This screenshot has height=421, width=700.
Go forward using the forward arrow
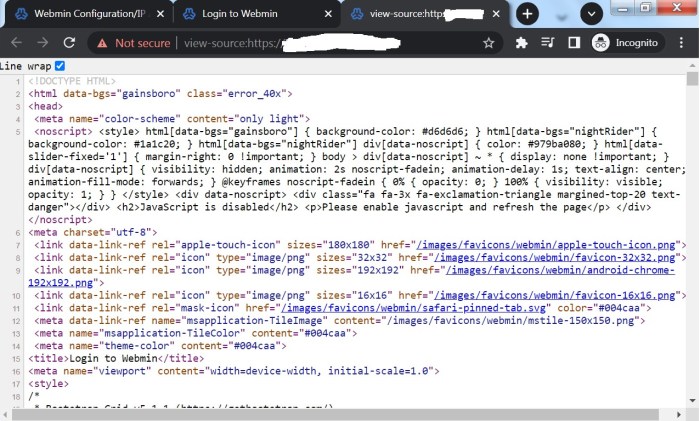point(43,43)
